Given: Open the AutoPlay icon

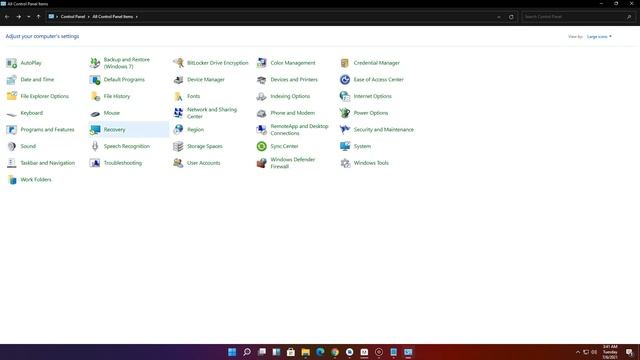Looking at the screenshot, I should pos(12,63).
